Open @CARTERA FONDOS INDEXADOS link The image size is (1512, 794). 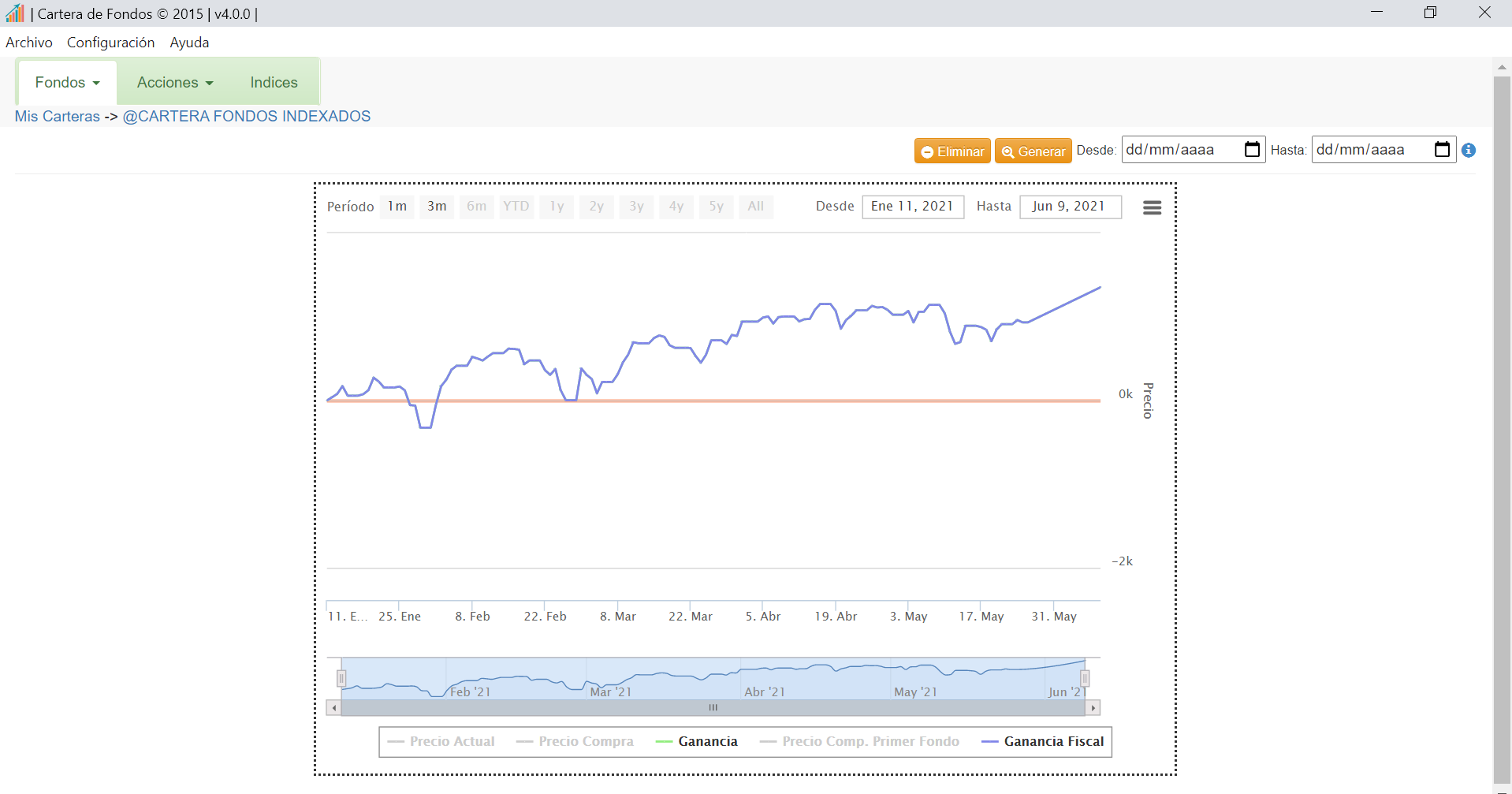pyautogui.click(x=247, y=116)
